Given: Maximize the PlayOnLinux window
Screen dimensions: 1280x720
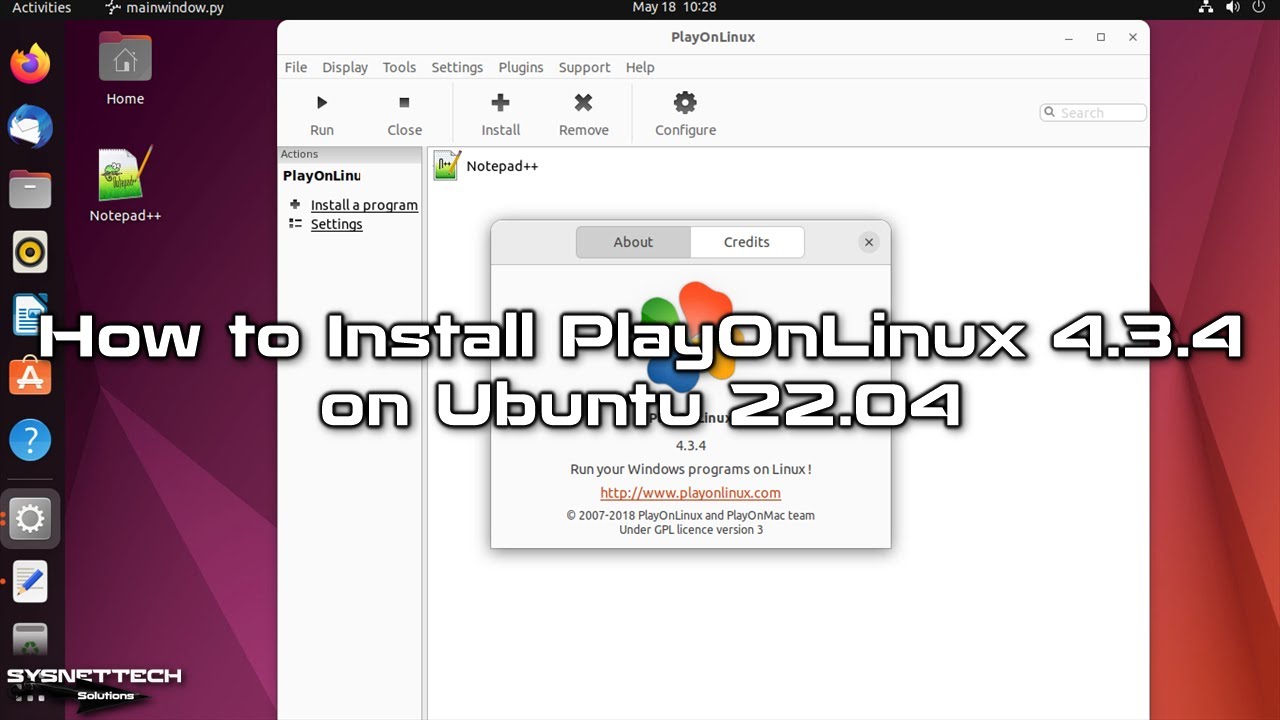Looking at the screenshot, I should [x=1101, y=37].
